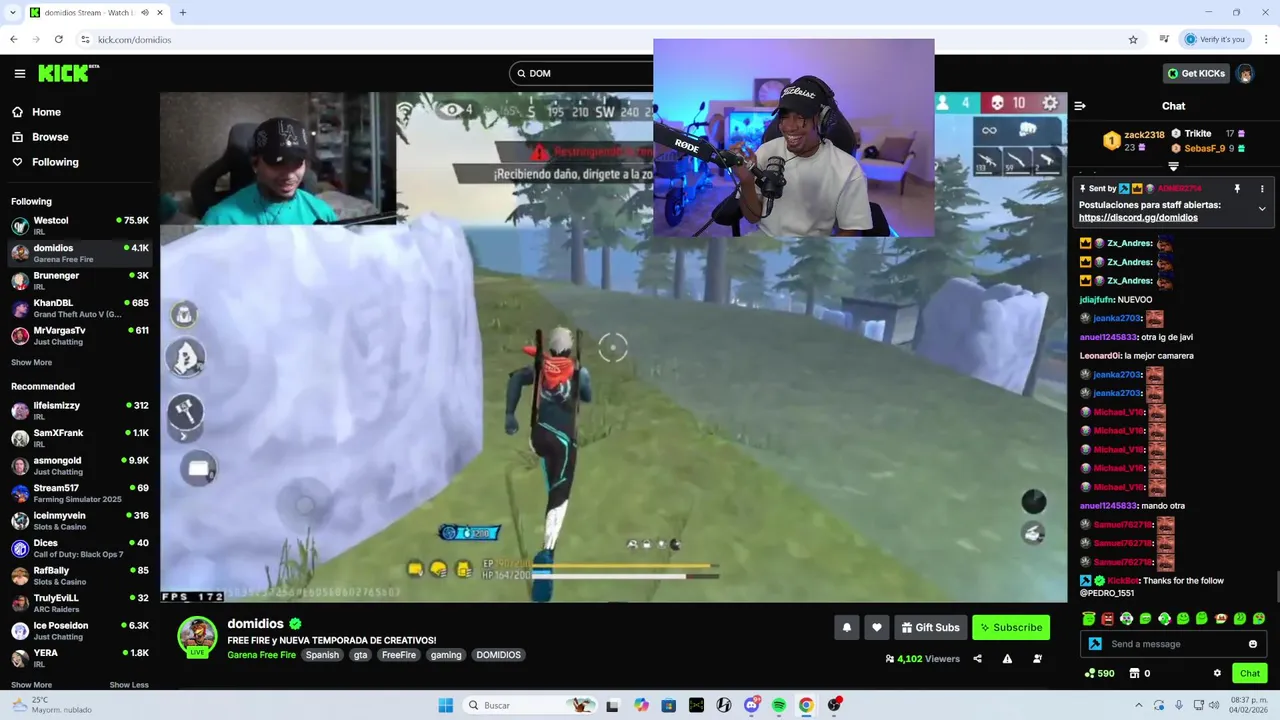Show less recommended channels
Viewport: 1280px width, 720px height.
129,685
